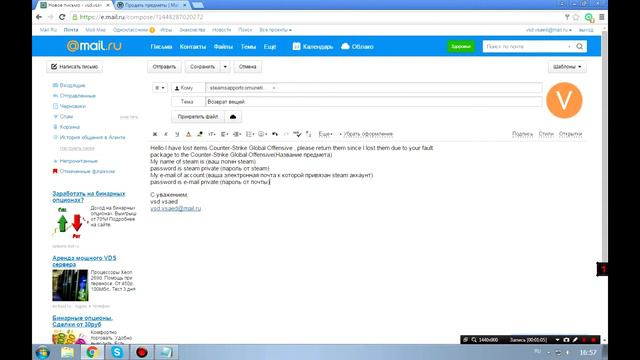Undo the last edit in the editor
This screenshot has height=360, width=640.
(x=275, y=134)
